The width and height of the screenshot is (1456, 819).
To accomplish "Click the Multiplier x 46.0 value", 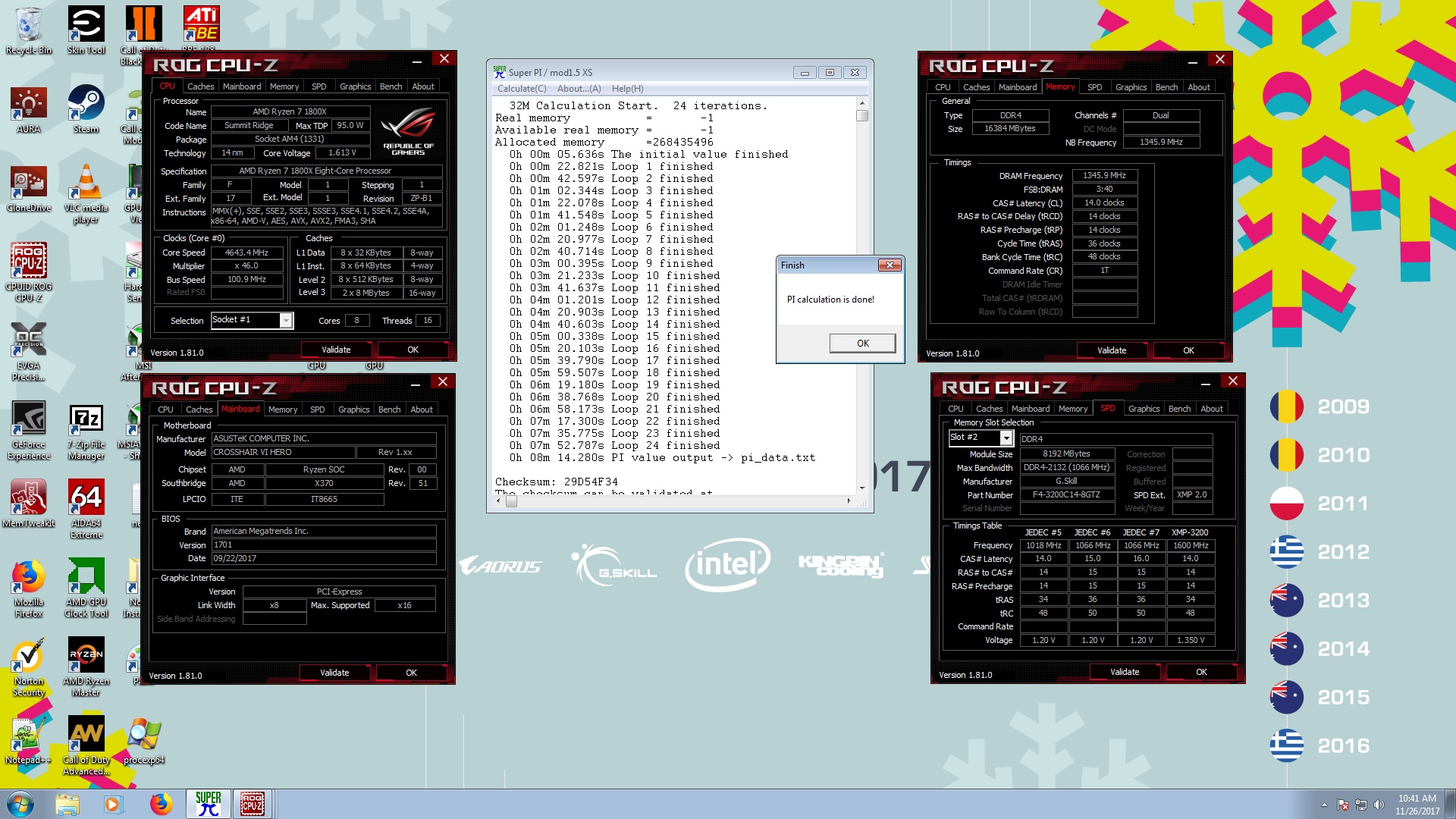I will (246, 266).
